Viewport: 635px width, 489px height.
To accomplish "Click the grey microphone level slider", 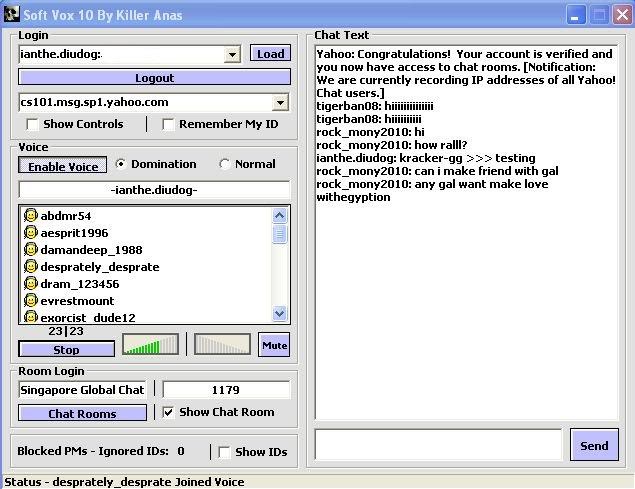I will [222, 344].
